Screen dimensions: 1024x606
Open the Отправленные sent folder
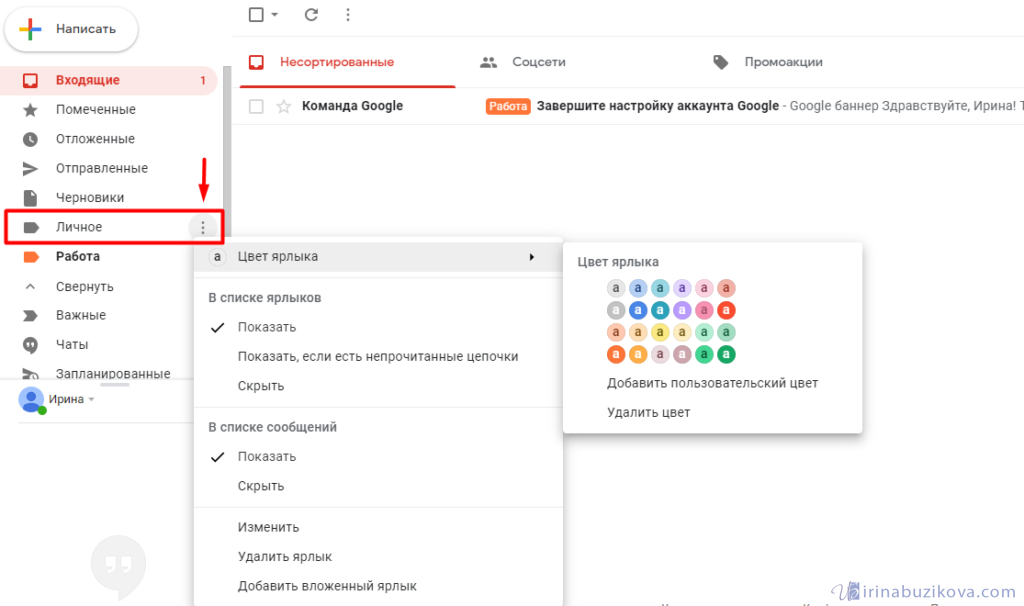coord(101,168)
